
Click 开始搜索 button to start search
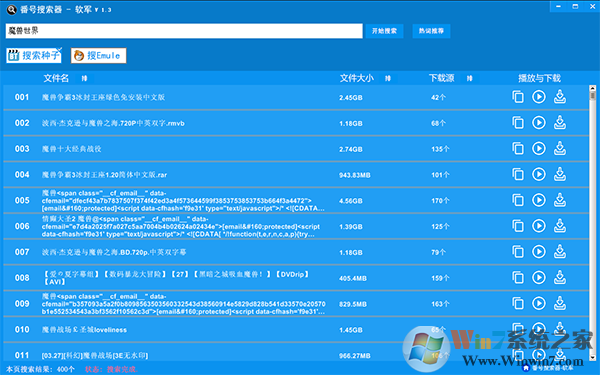click(384, 31)
